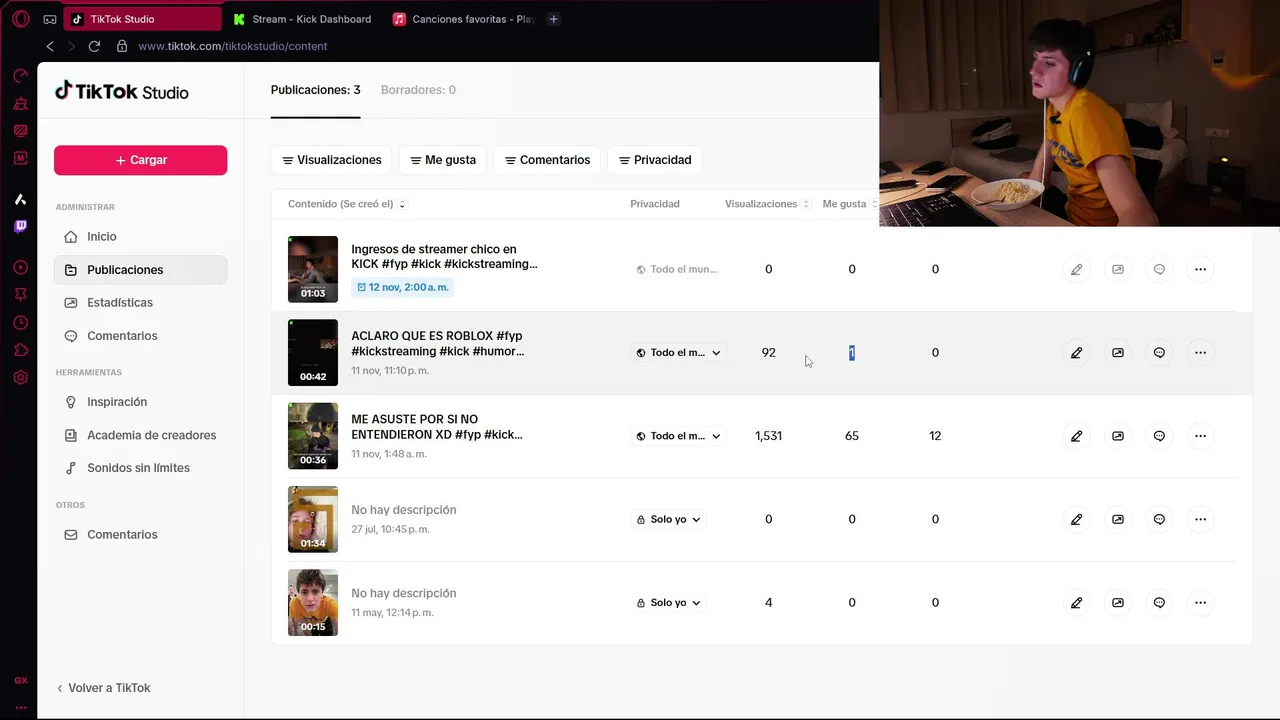Open Aria AI icon in sidebar

20,200
